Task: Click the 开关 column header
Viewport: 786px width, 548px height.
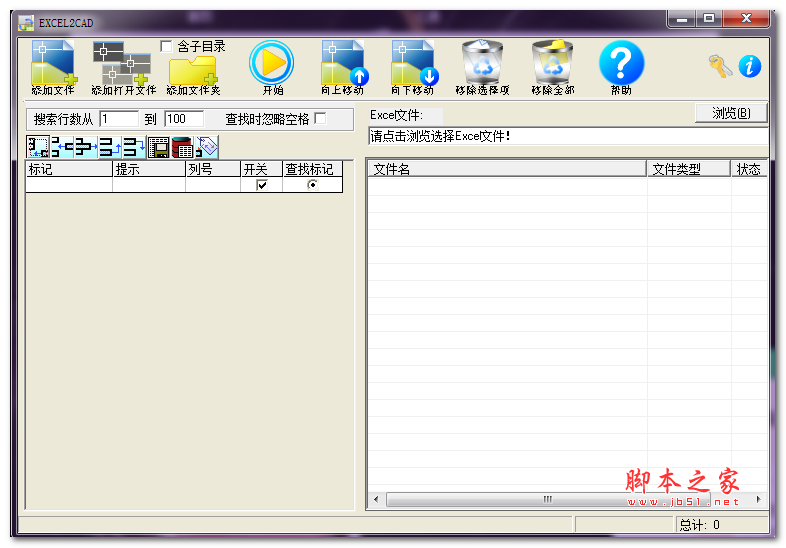Action: [262, 169]
